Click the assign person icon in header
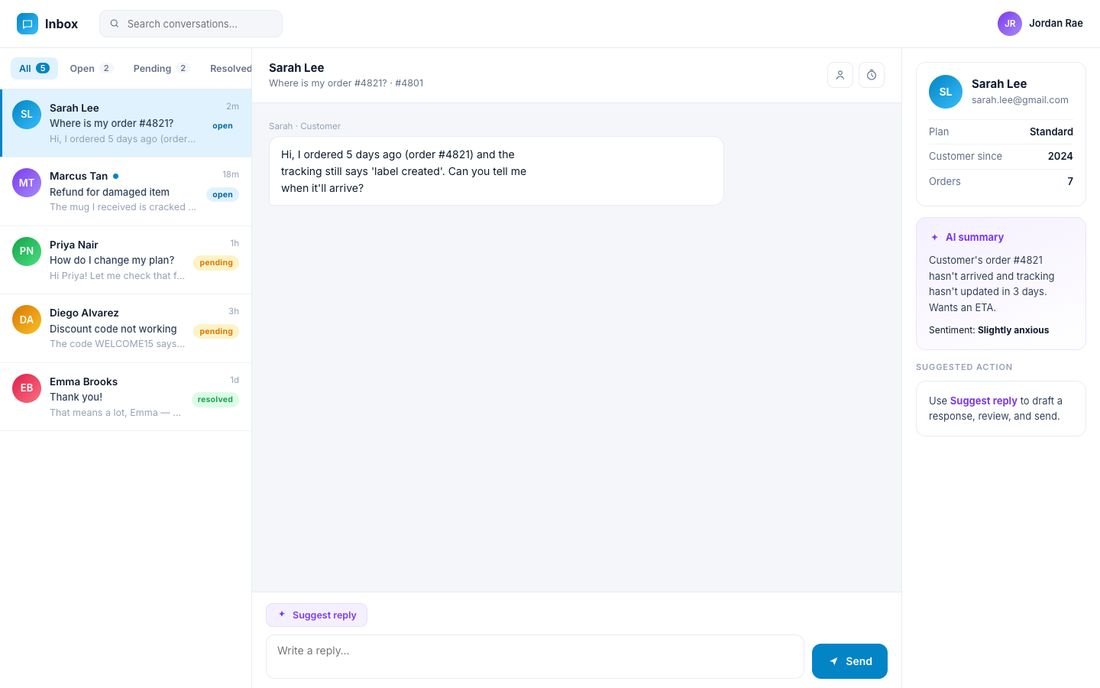 [x=840, y=75]
